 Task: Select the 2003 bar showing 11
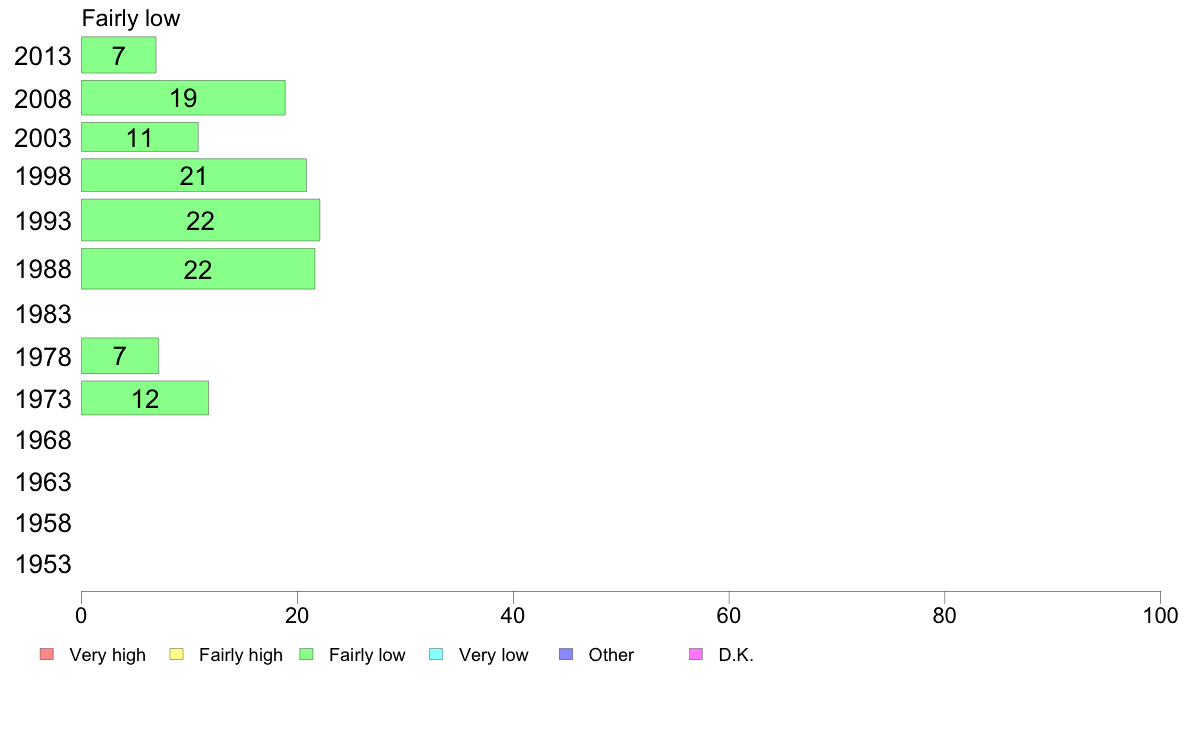(140, 137)
